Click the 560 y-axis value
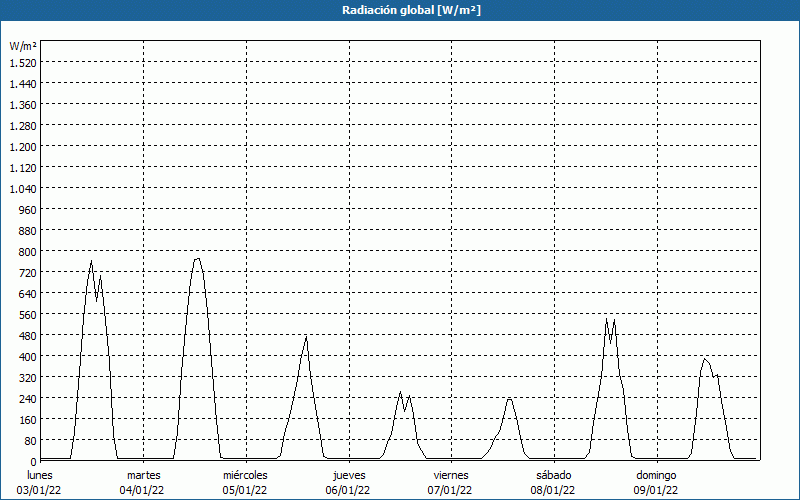This screenshot has height=500, width=800. click(28, 314)
